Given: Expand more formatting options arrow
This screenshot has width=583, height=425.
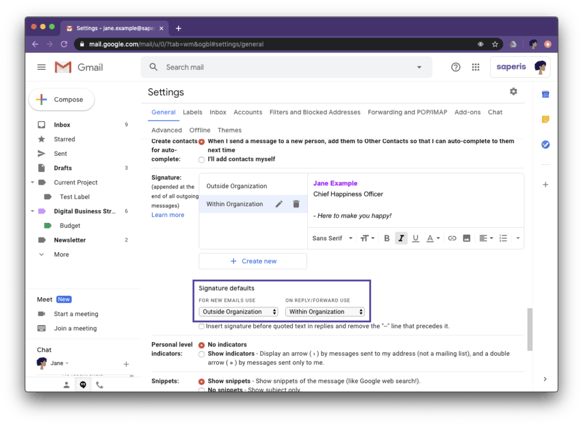Looking at the screenshot, I should tap(518, 238).
